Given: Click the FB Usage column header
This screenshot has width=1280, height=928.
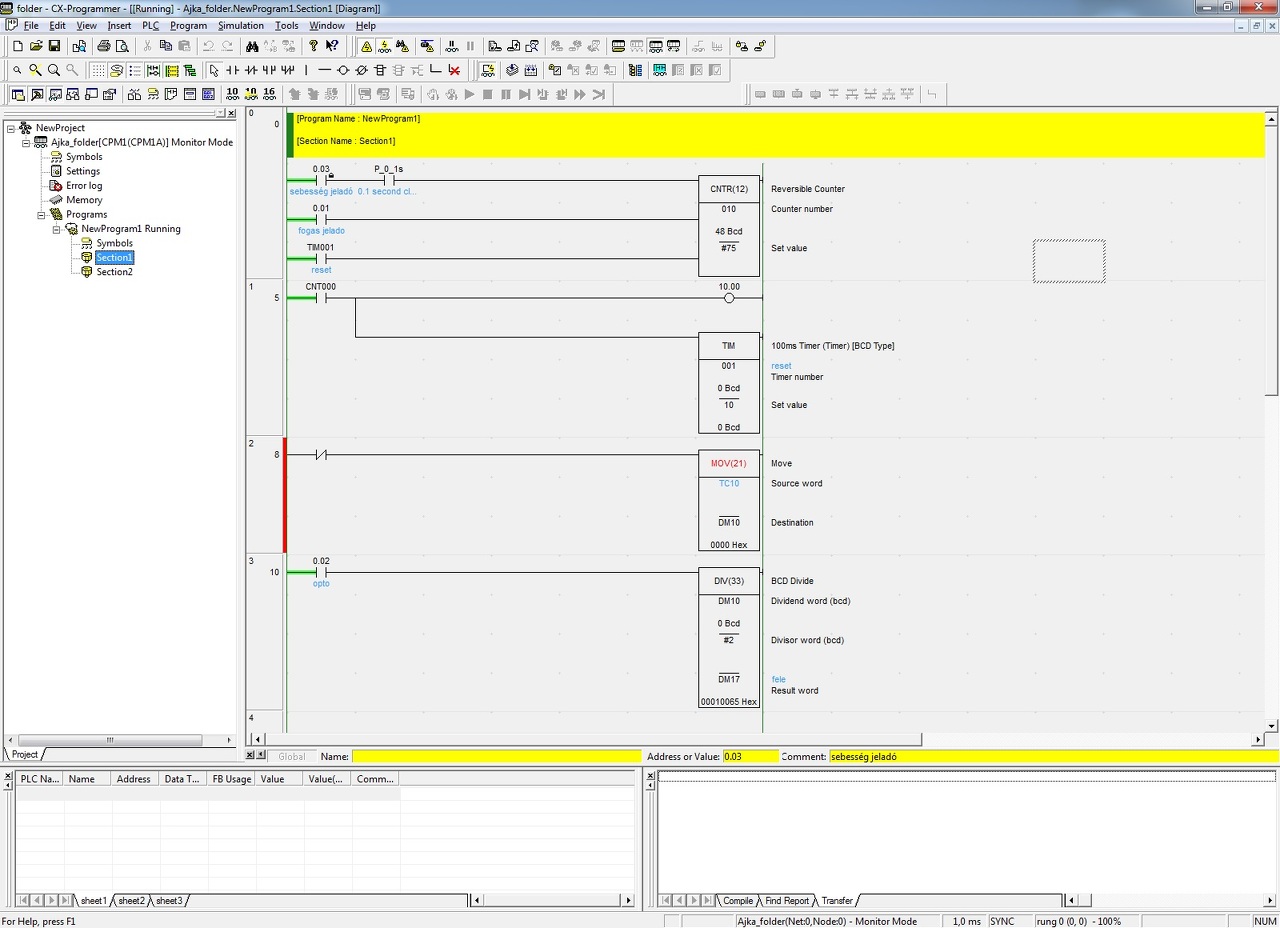Looking at the screenshot, I should [231, 779].
